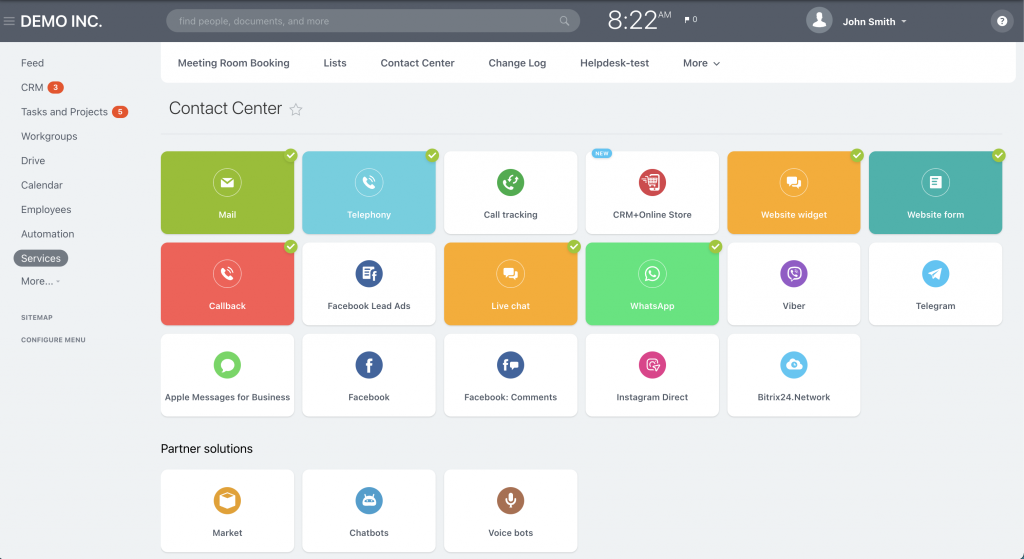Open the CRM+Online Store cart icon

(652, 182)
